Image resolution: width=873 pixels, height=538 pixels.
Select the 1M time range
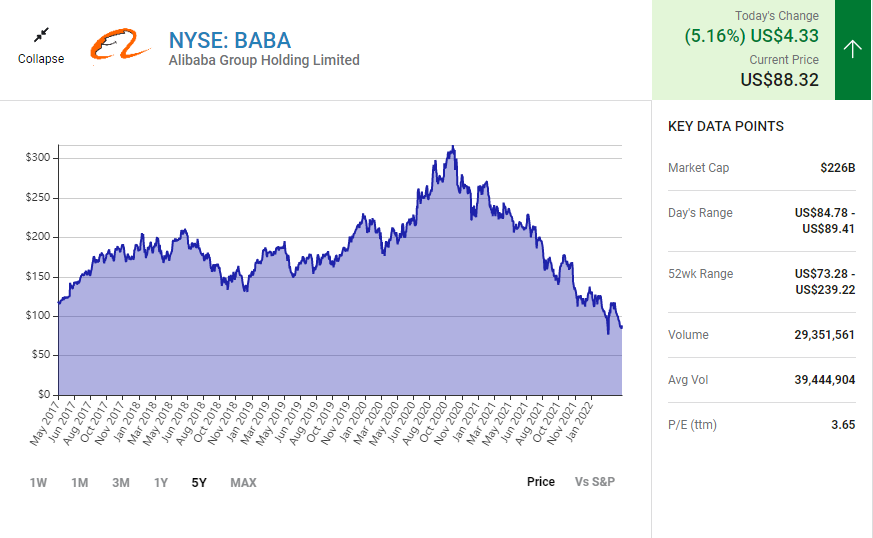(x=79, y=483)
